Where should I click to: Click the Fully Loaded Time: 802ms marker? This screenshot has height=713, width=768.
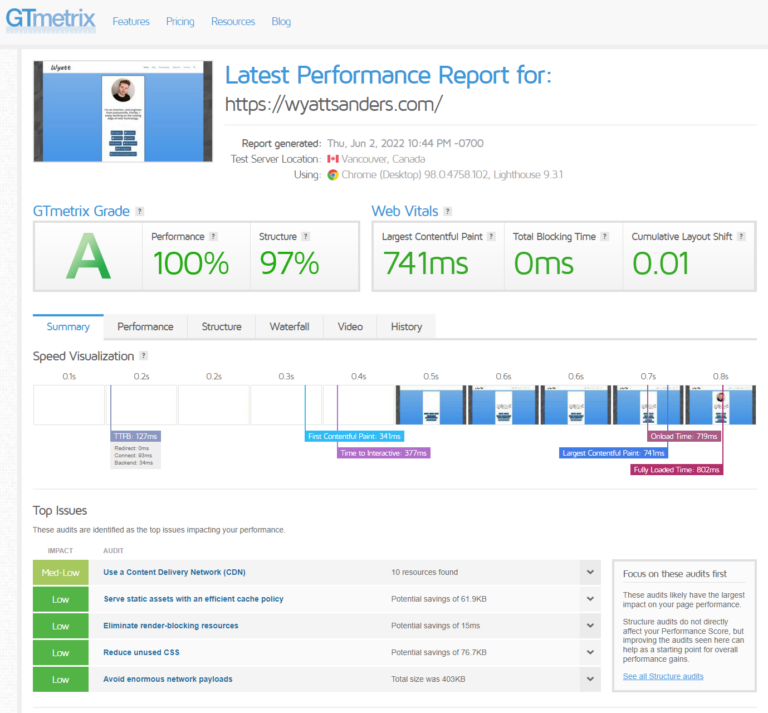click(x=676, y=470)
